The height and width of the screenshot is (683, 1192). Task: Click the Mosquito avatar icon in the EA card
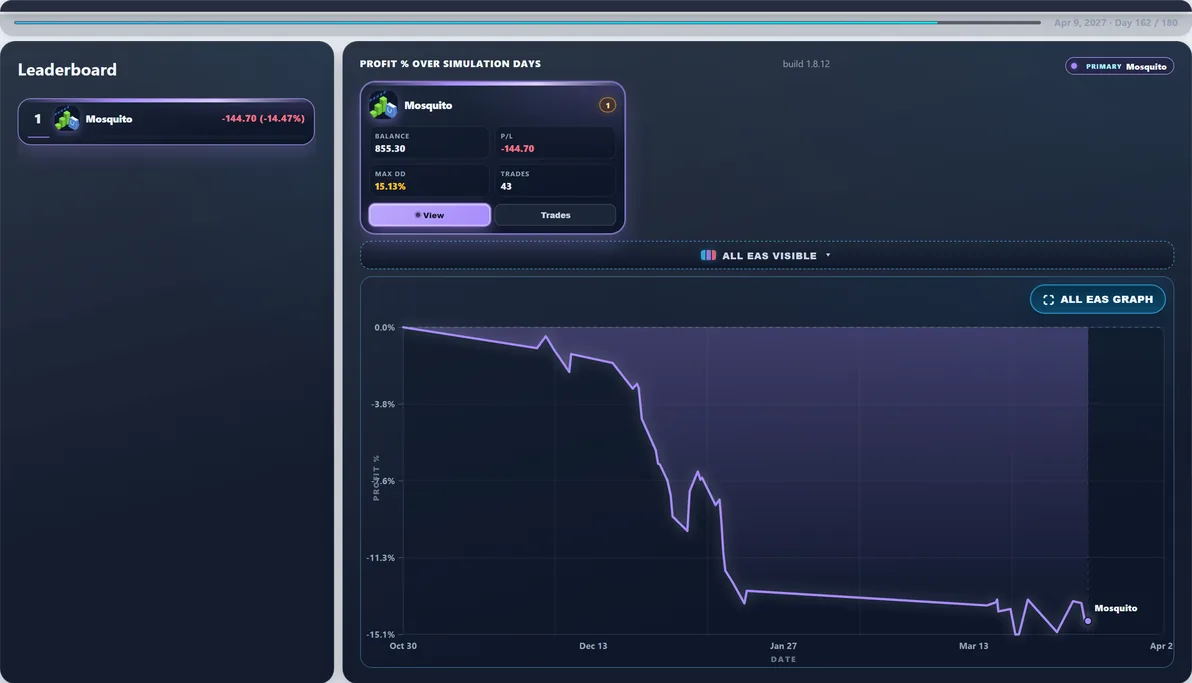[x=383, y=106]
